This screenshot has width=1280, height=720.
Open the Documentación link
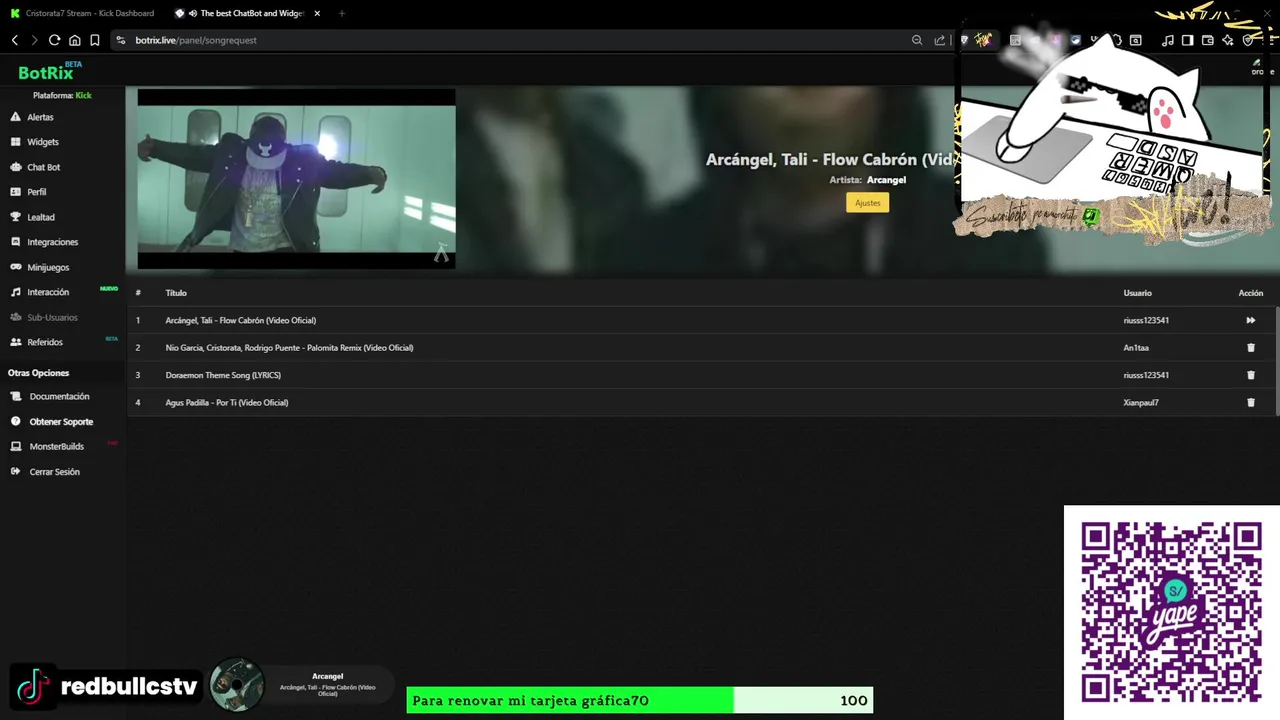(59, 396)
